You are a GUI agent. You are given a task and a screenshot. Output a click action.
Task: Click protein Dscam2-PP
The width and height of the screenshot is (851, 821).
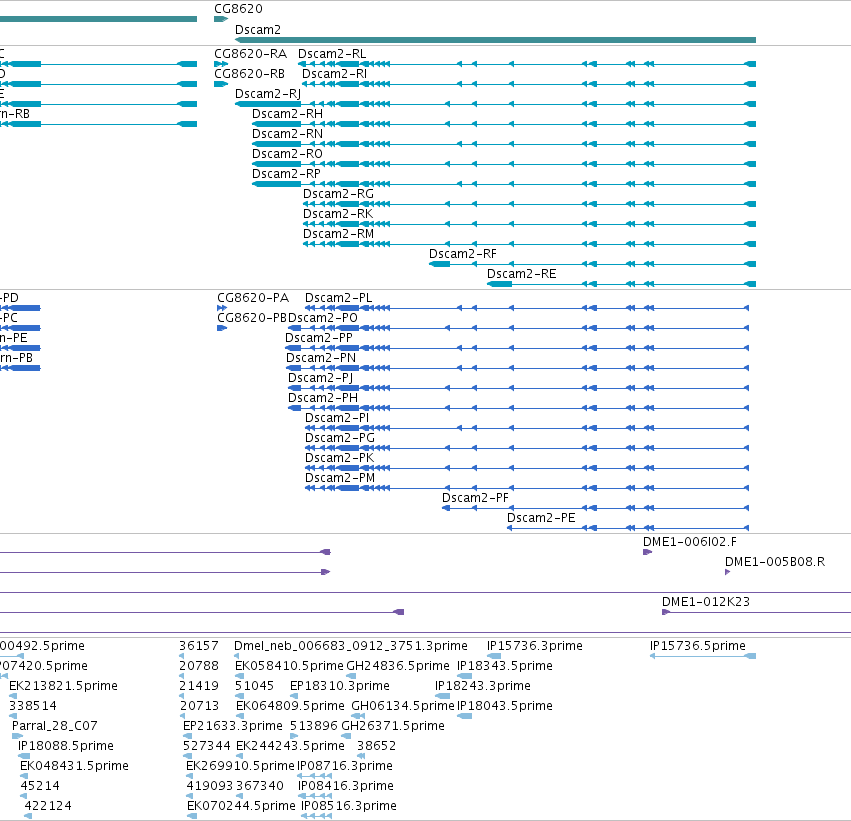517,348
